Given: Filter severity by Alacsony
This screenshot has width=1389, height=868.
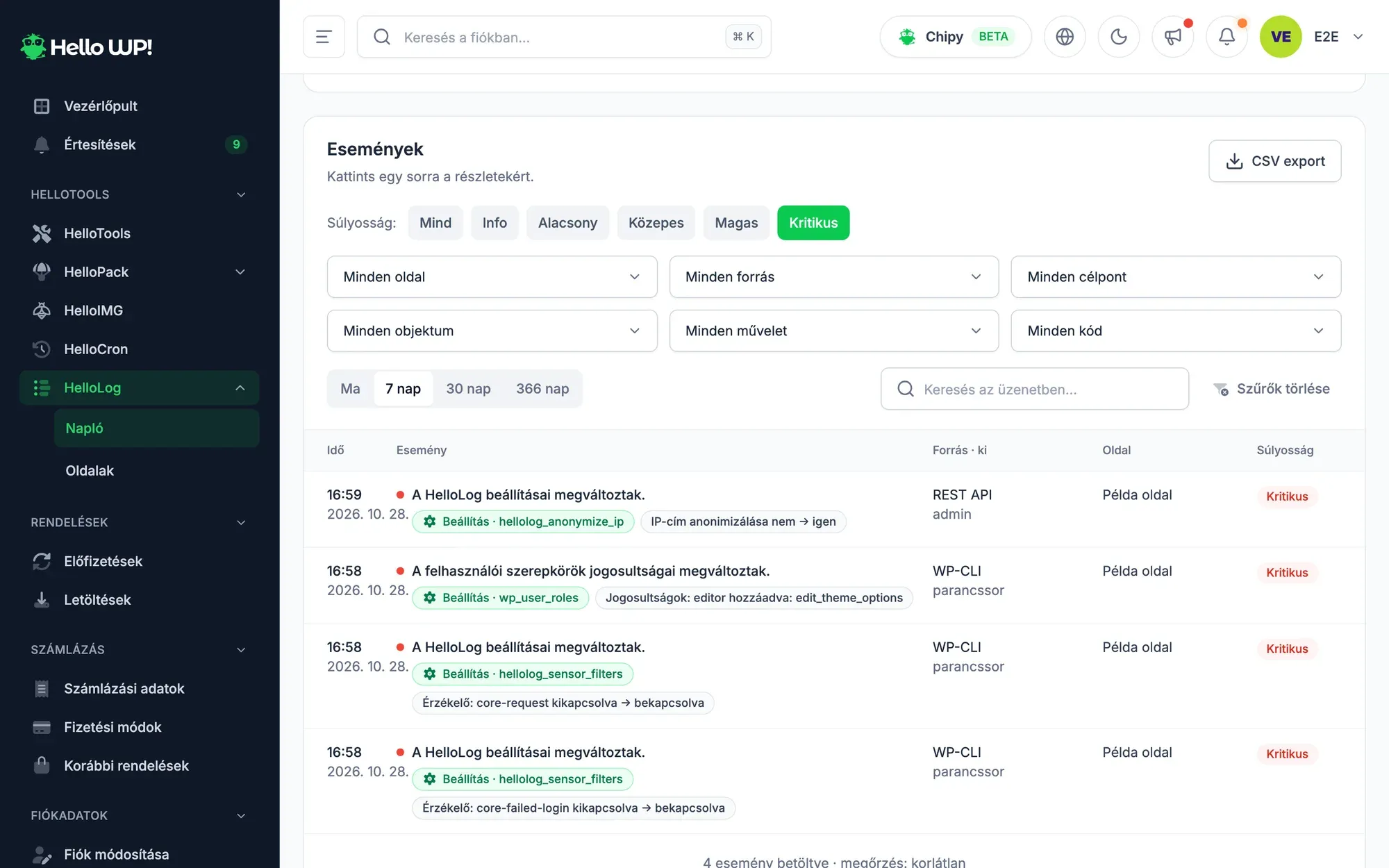Looking at the screenshot, I should click(x=567, y=223).
